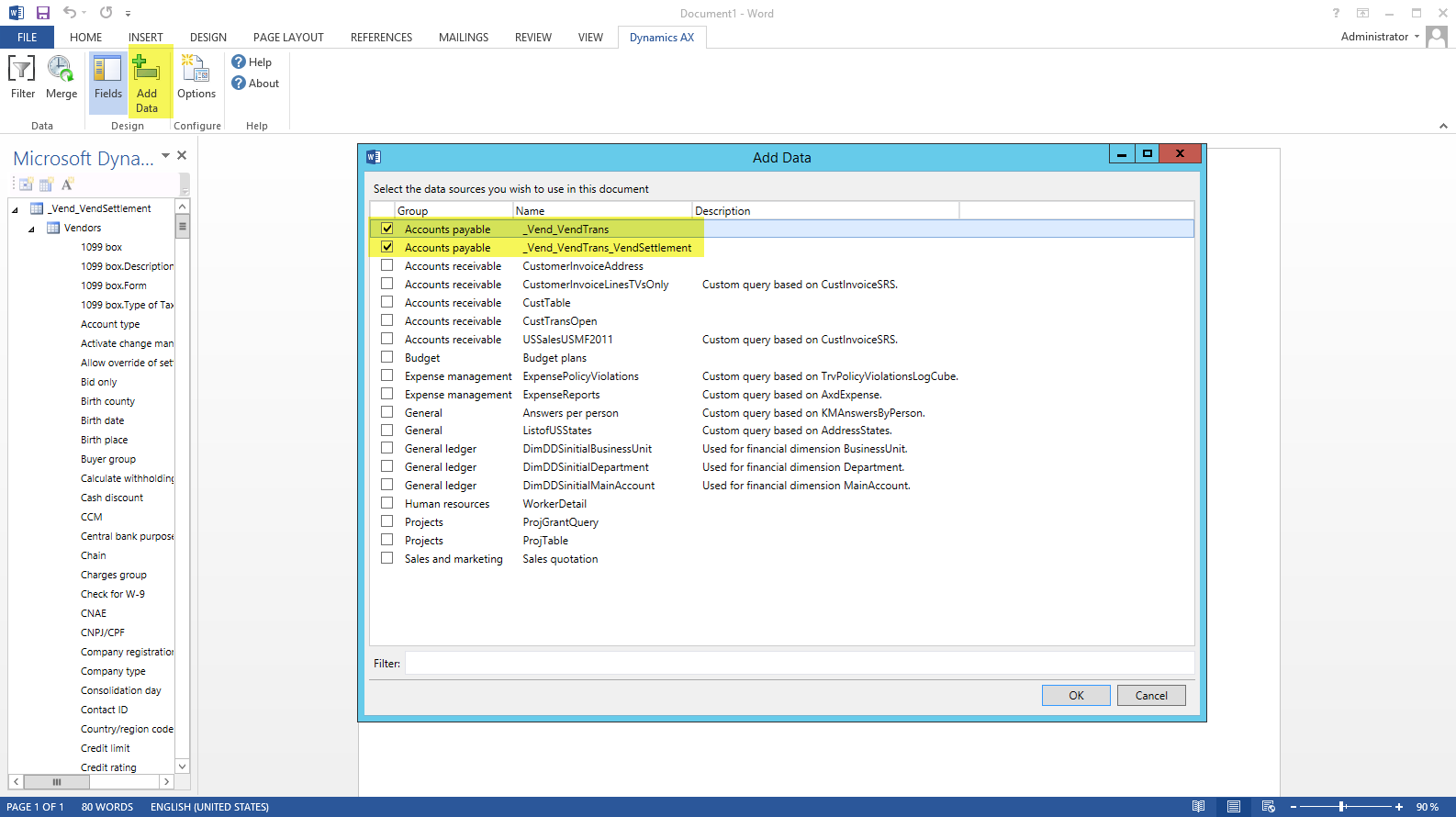Screen dimensions: 1456x817
Task: Check the CustTable data source checkbox
Action: click(387, 302)
